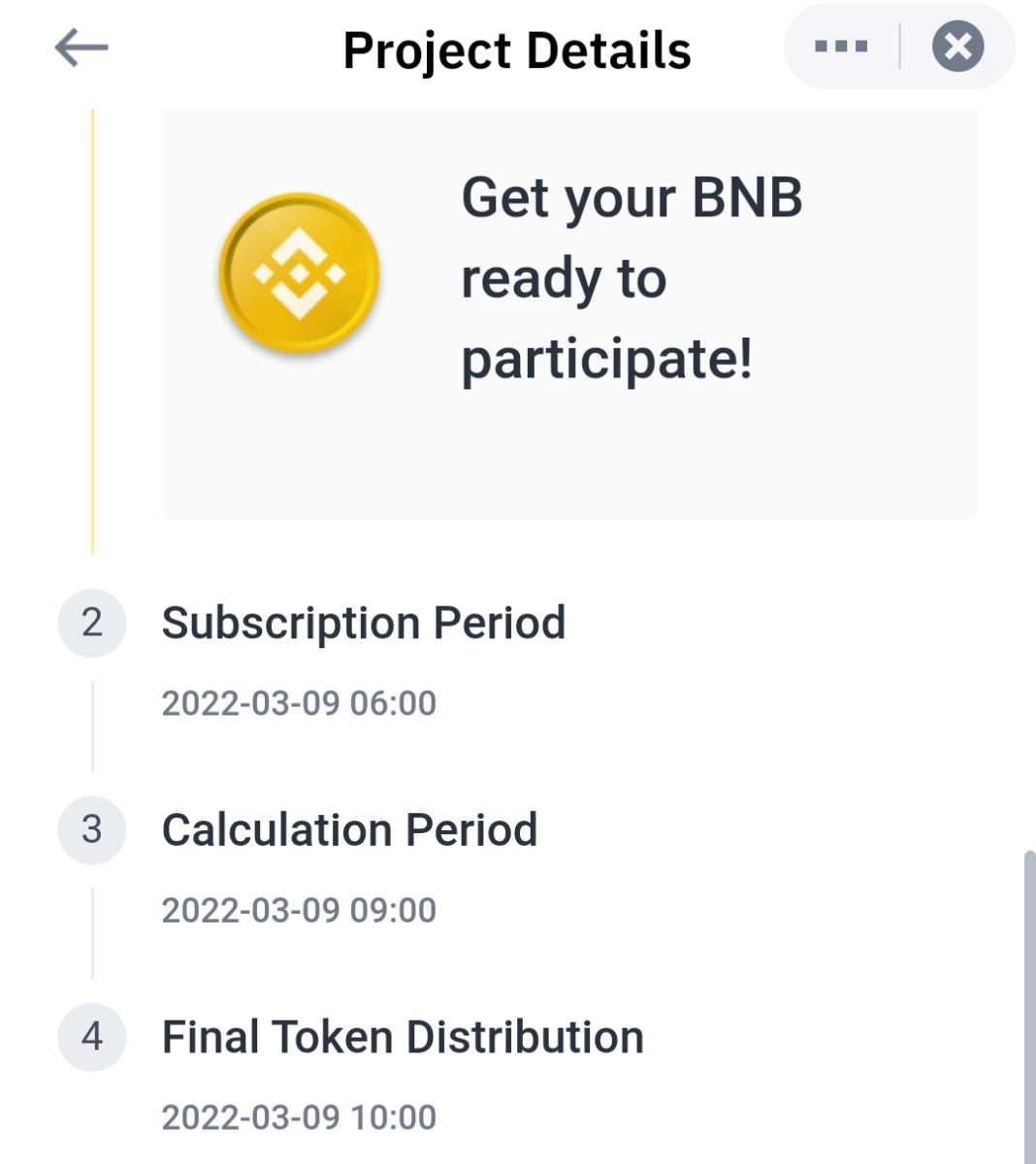Tap the grey BNB preparation banner card
The width and height of the screenshot is (1036, 1164).
click(569, 314)
